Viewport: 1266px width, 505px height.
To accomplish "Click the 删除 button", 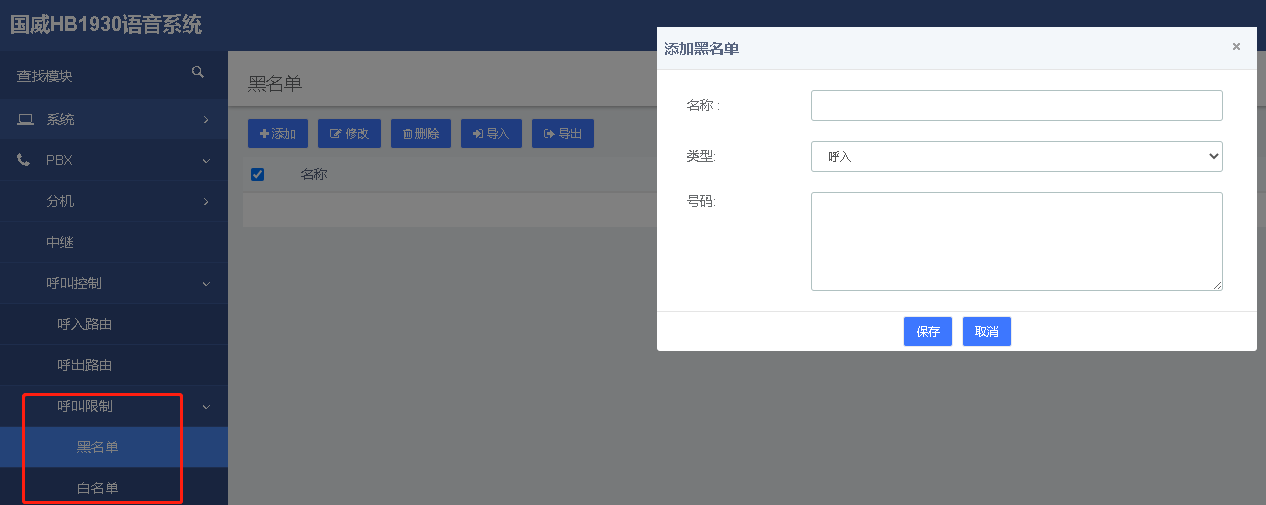I will (421, 133).
